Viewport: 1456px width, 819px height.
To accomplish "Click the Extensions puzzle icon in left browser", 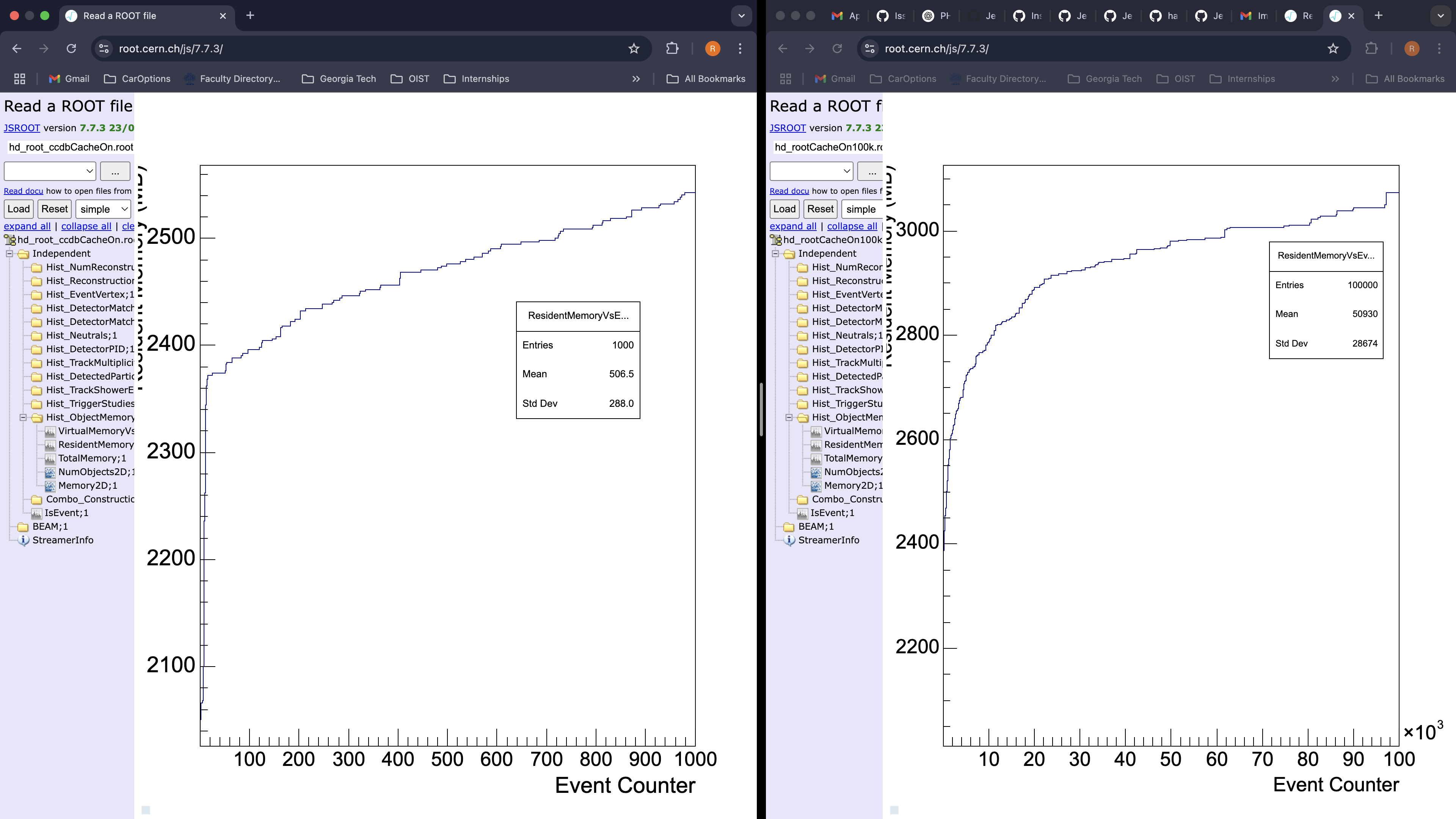I will [x=672, y=49].
